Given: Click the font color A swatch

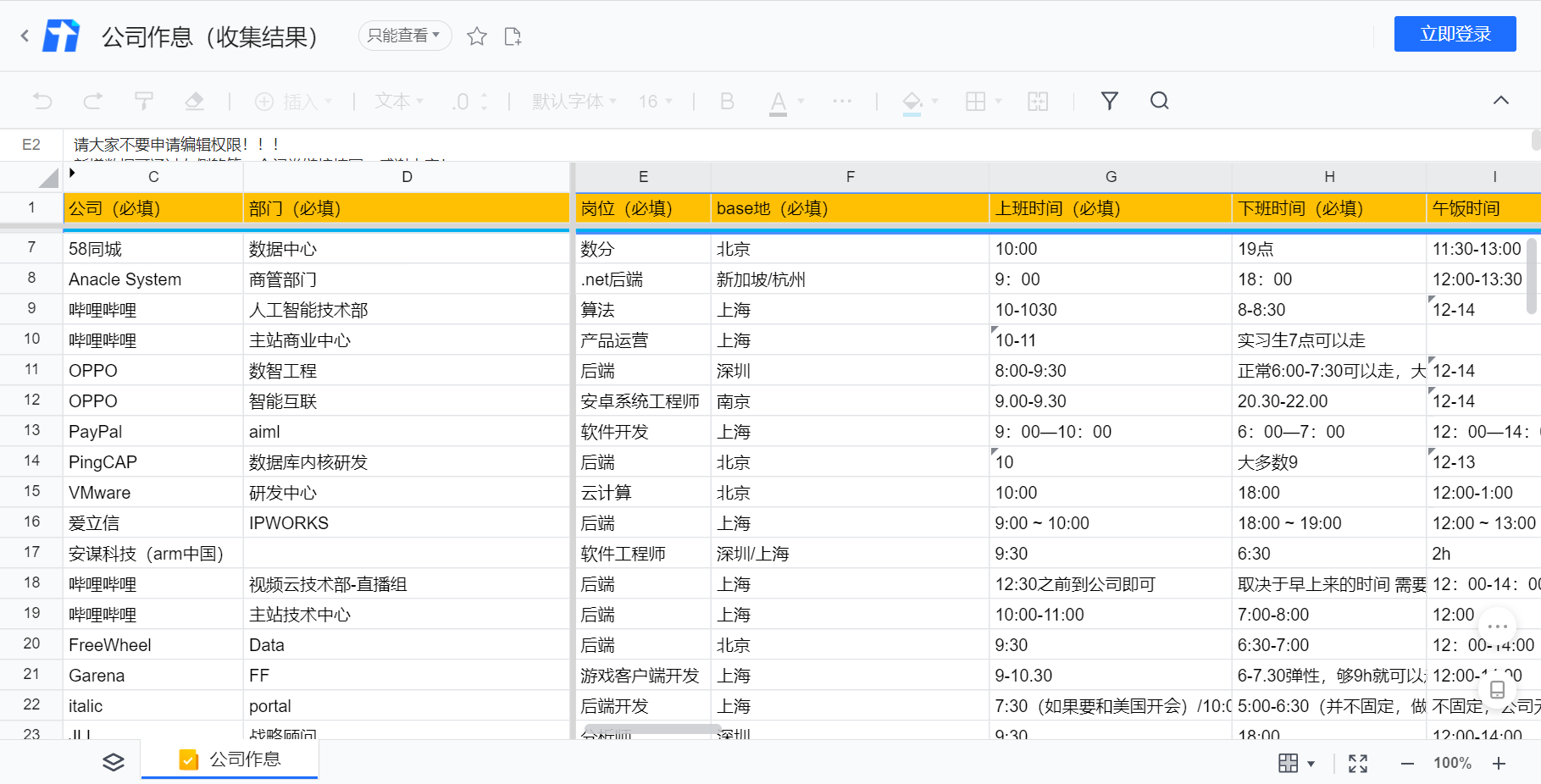Looking at the screenshot, I should [x=778, y=102].
